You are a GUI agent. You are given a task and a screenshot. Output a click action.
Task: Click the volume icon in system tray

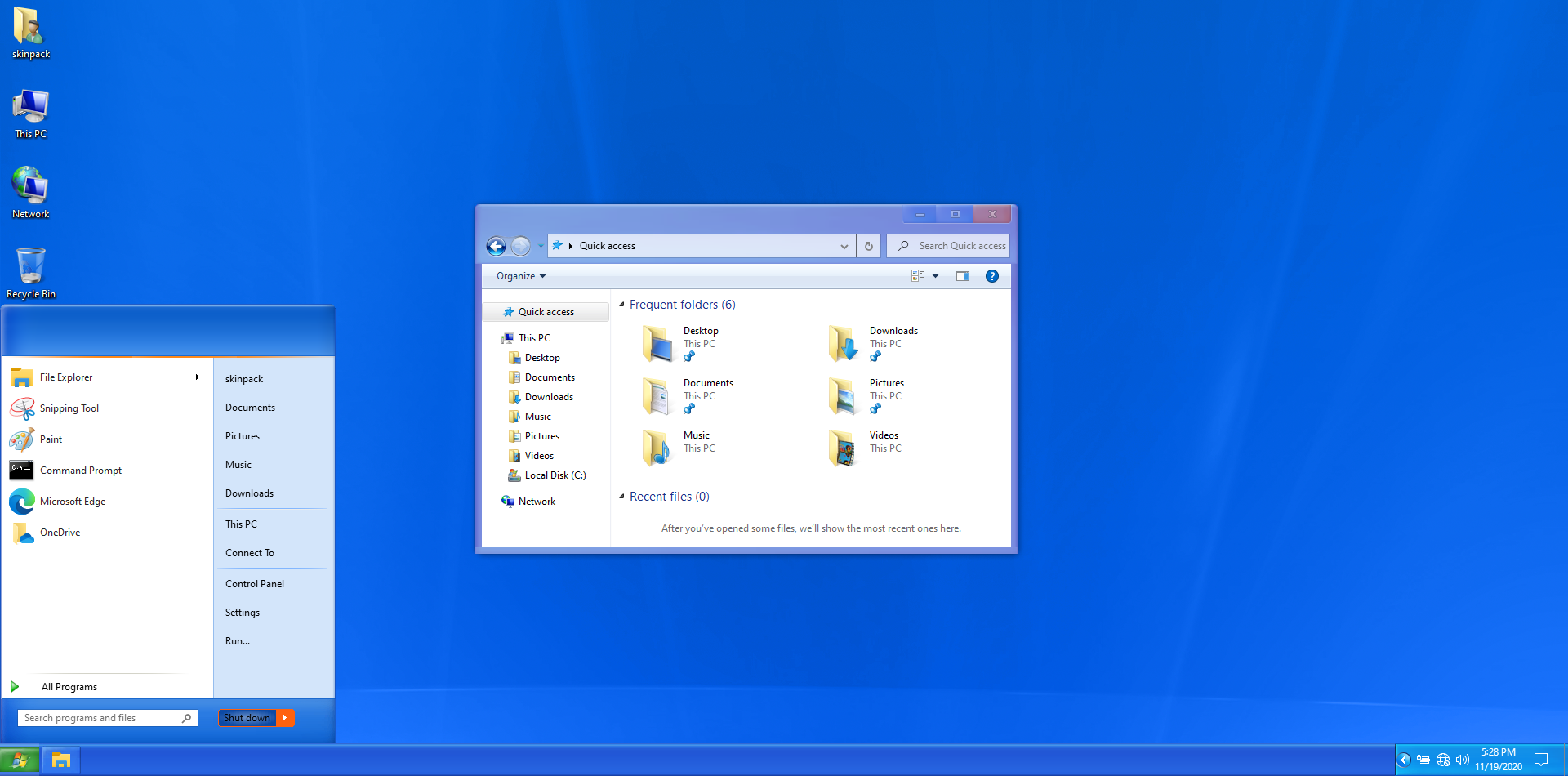pyautogui.click(x=1462, y=760)
